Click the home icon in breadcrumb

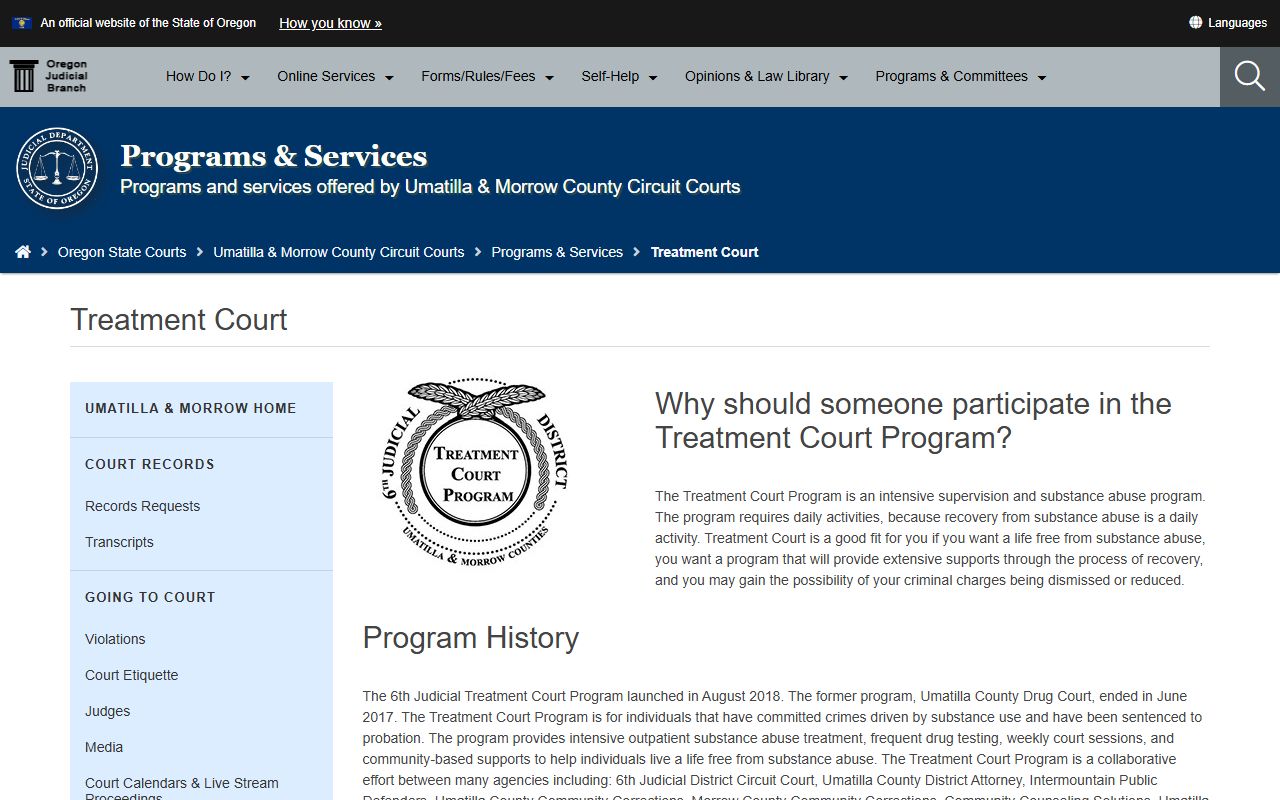click(23, 252)
